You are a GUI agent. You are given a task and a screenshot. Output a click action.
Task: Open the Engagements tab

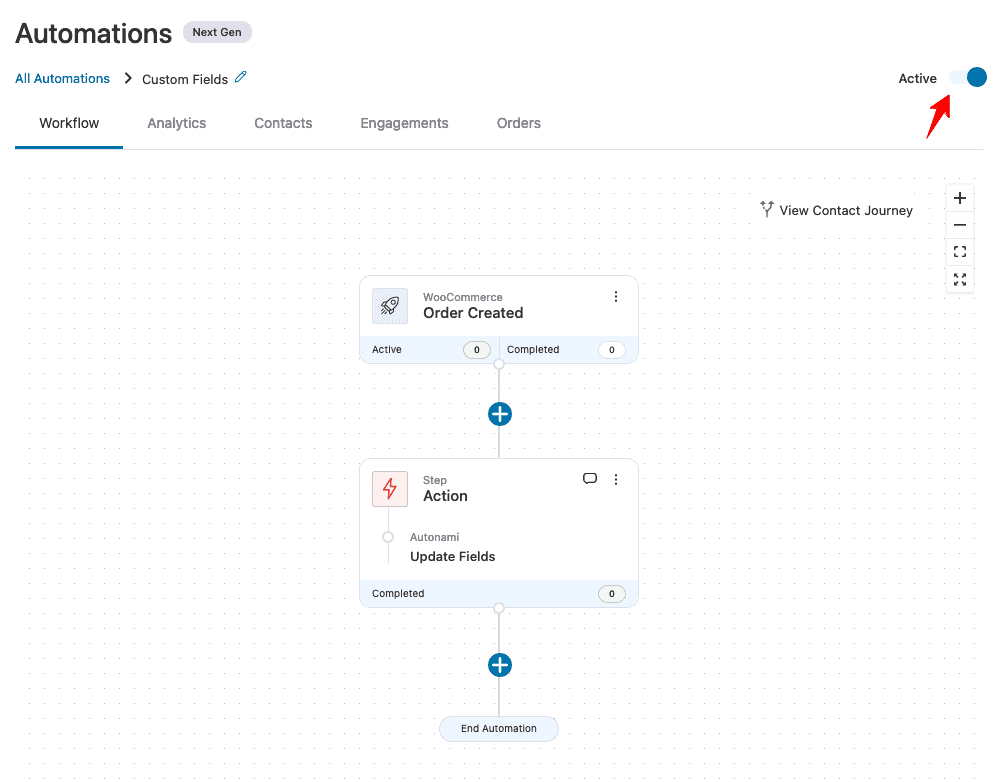click(x=404, y=123)
